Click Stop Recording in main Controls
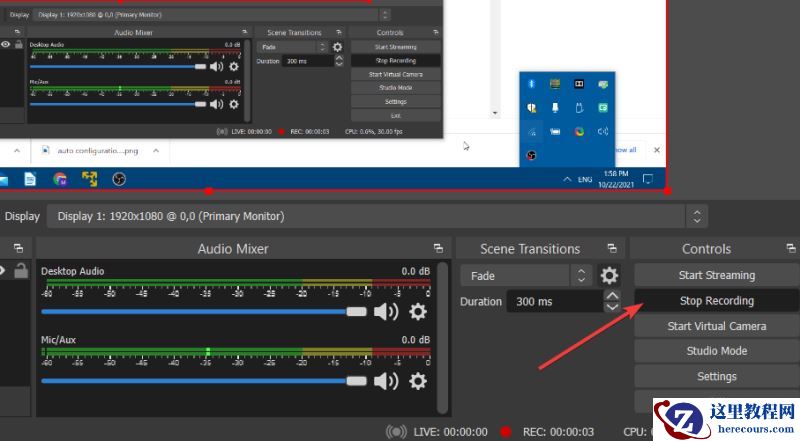Screen dimensions: 800x441 716,301
